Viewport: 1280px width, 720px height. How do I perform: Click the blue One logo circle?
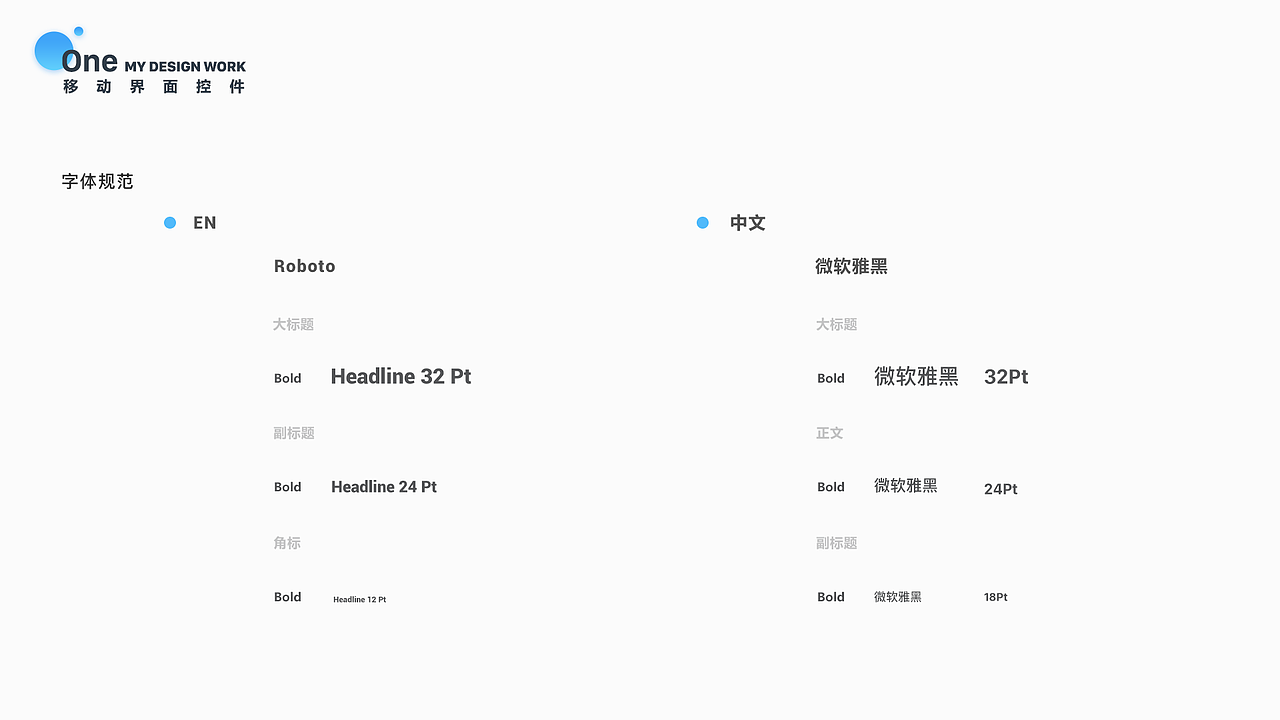[x=54, y=51]
